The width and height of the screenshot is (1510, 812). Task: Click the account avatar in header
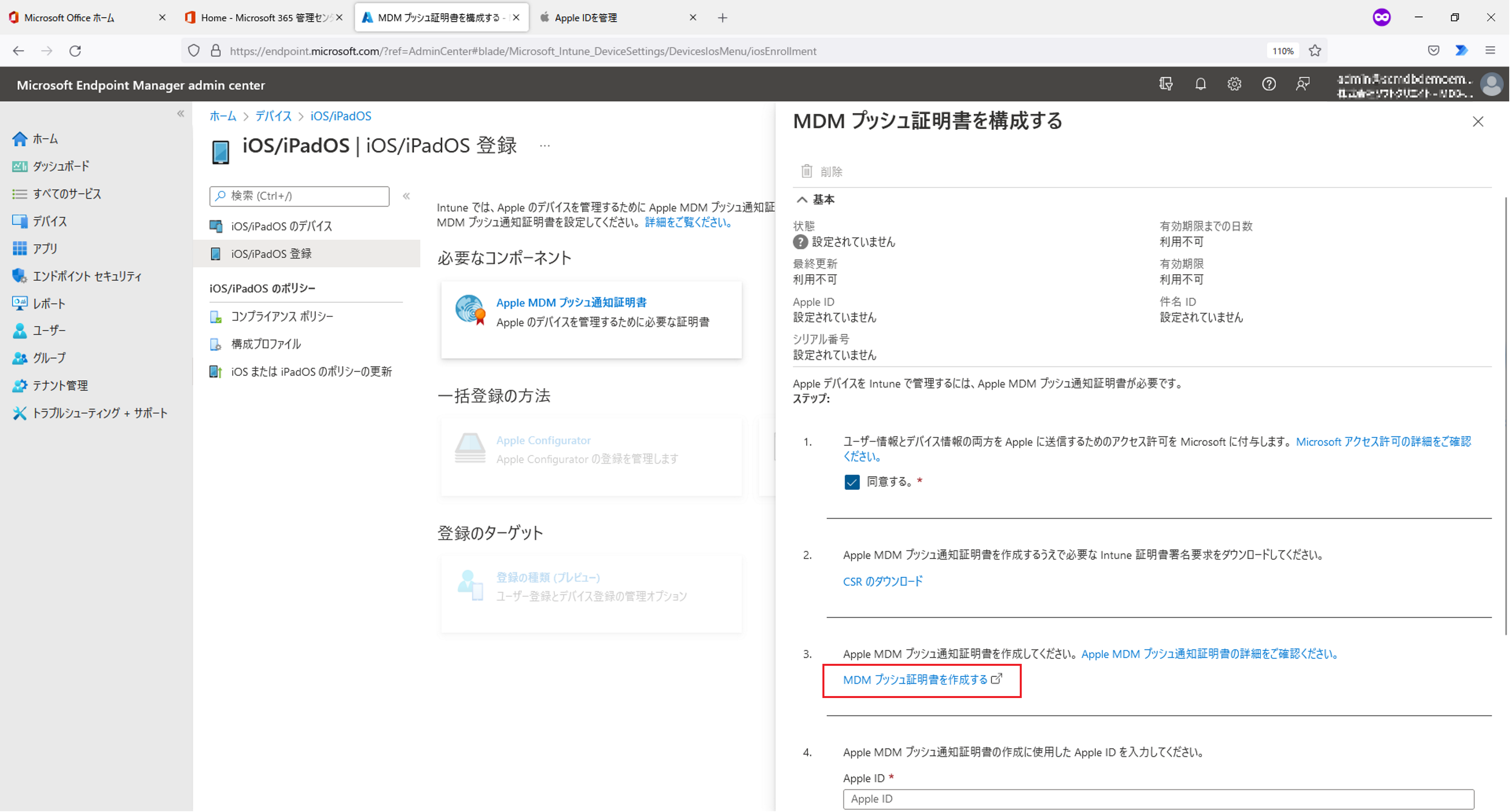(1491, 85)
